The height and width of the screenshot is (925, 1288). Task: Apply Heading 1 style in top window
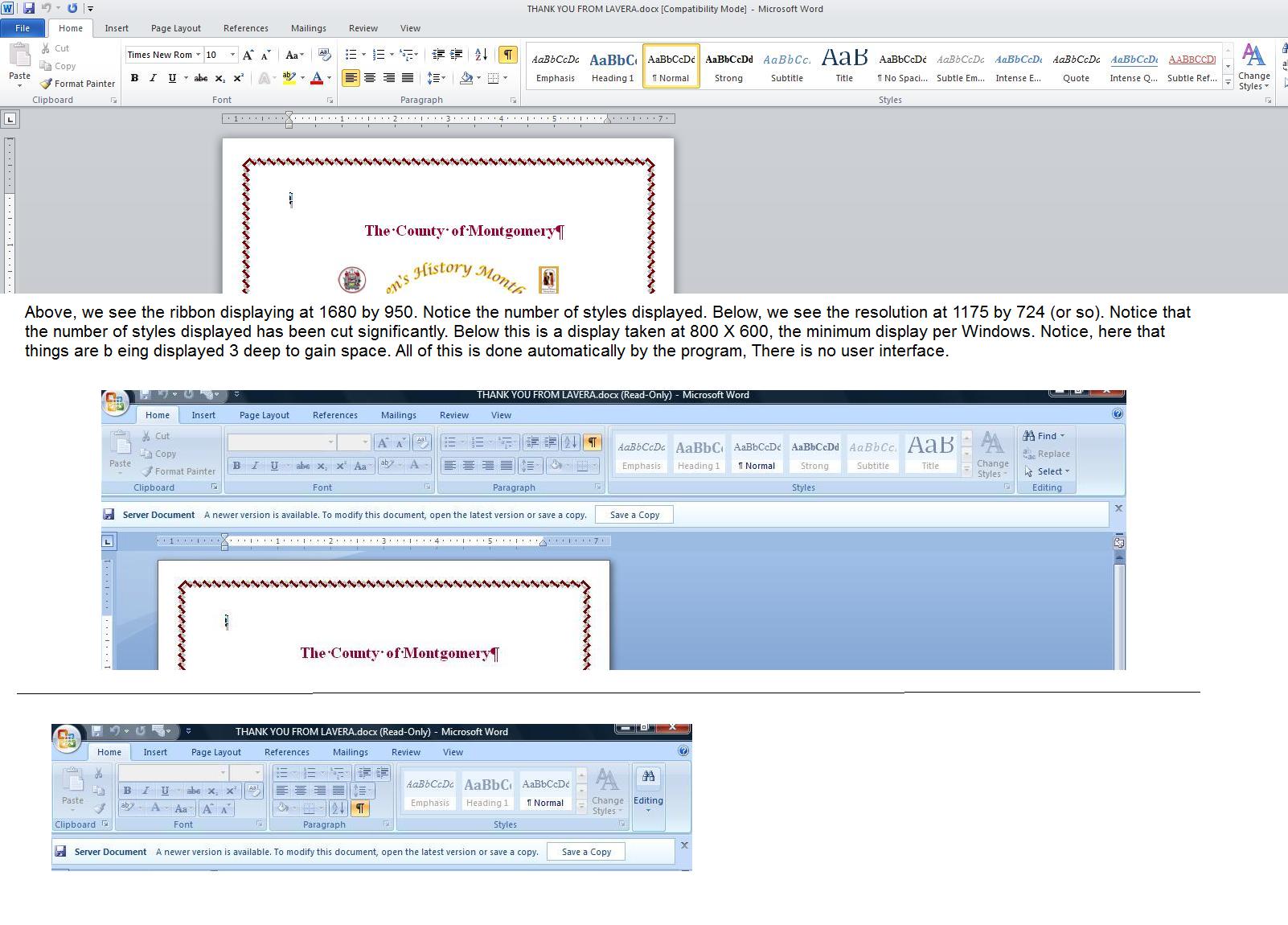pos(613,66)
